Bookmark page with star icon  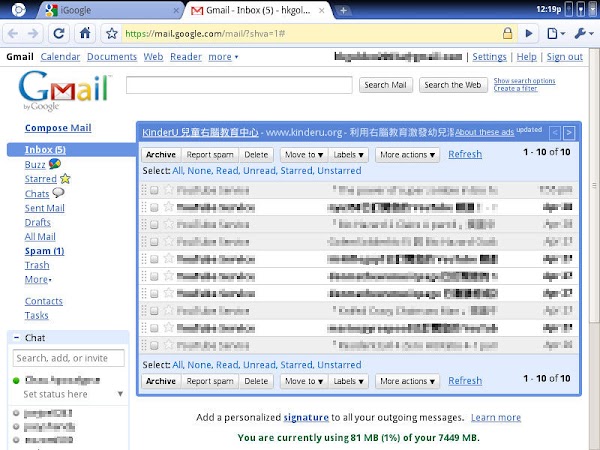[112, 34]
